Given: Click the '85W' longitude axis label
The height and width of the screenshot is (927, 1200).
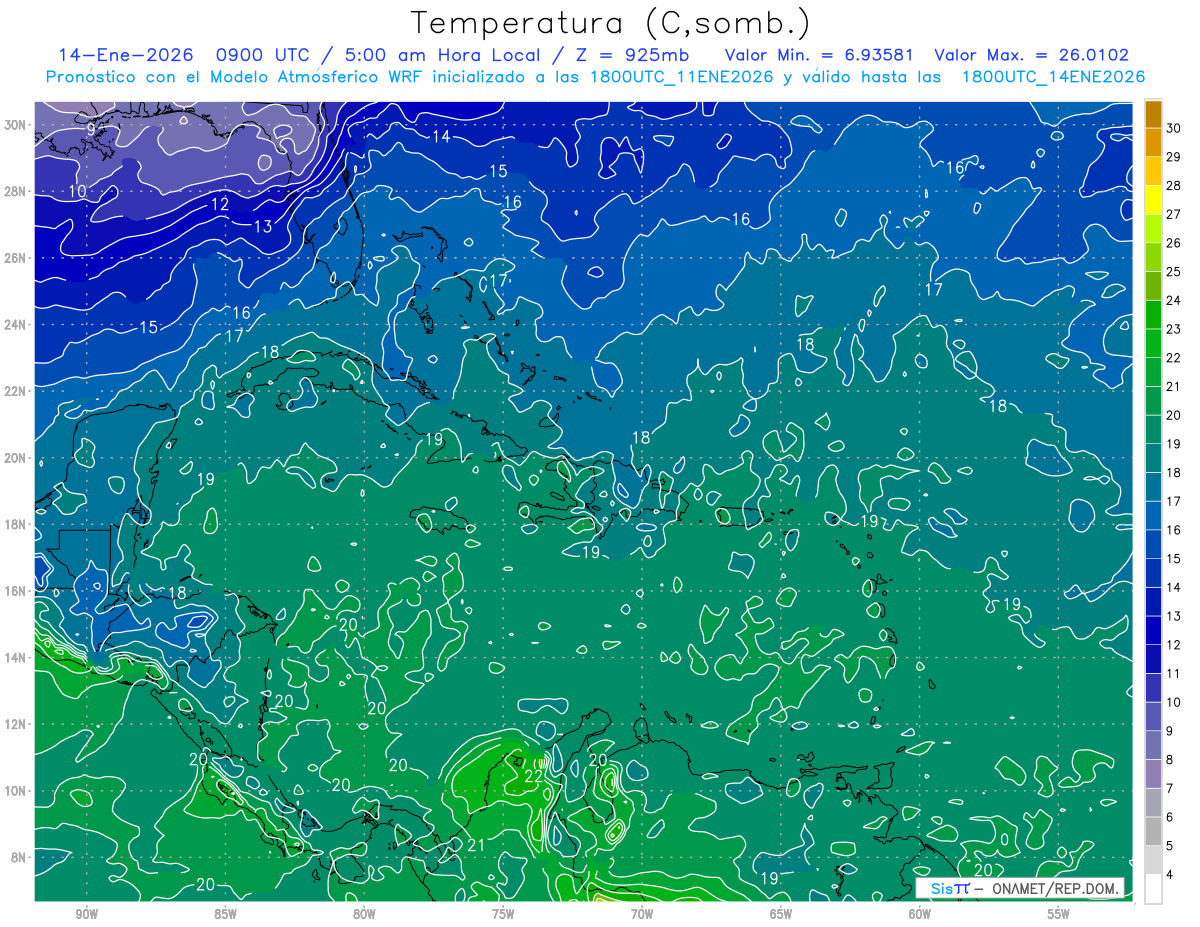Looking at the screenshot, I should click(225, 914).
